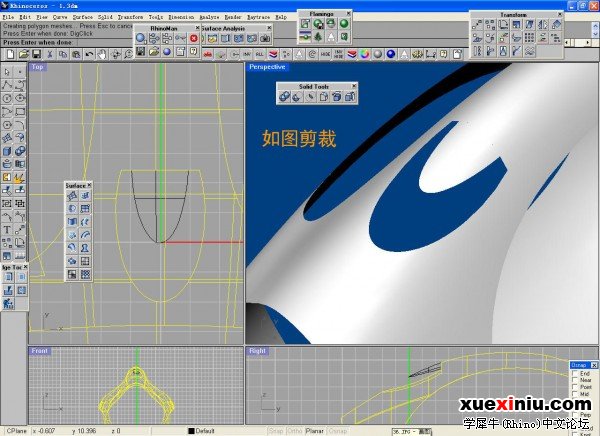
Task: Open the Render menu
Action: coord(233,17)
